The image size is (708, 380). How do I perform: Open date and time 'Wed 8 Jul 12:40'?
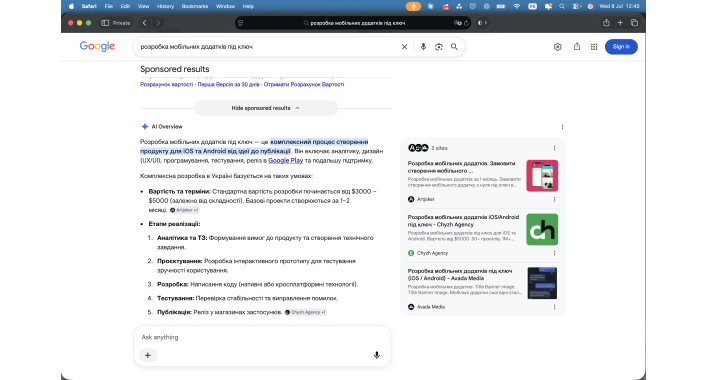tap(620, 6)
